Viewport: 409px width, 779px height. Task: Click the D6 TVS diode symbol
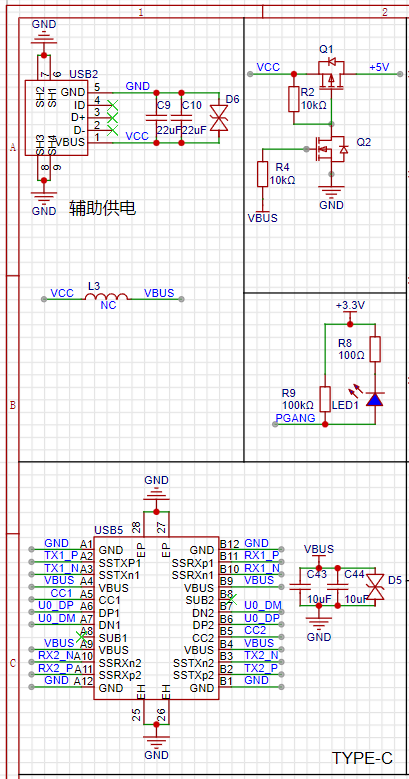pos(219,118)
